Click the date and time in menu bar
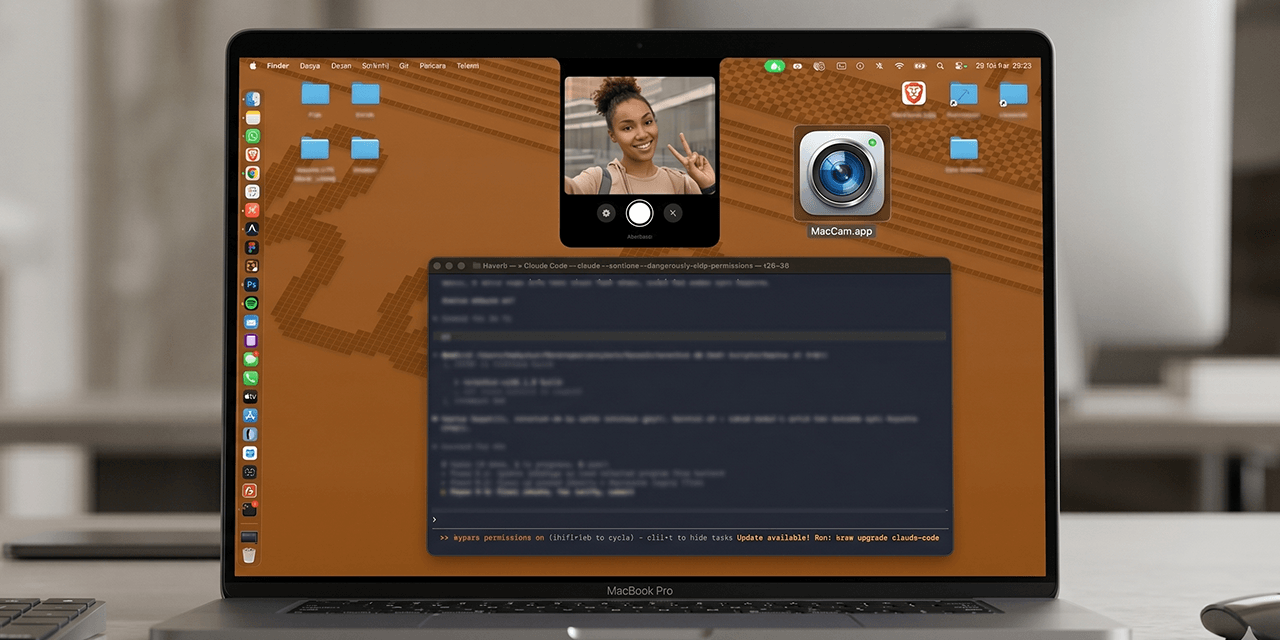The height and width of the screenshot is (640, 1280). 1003,66
